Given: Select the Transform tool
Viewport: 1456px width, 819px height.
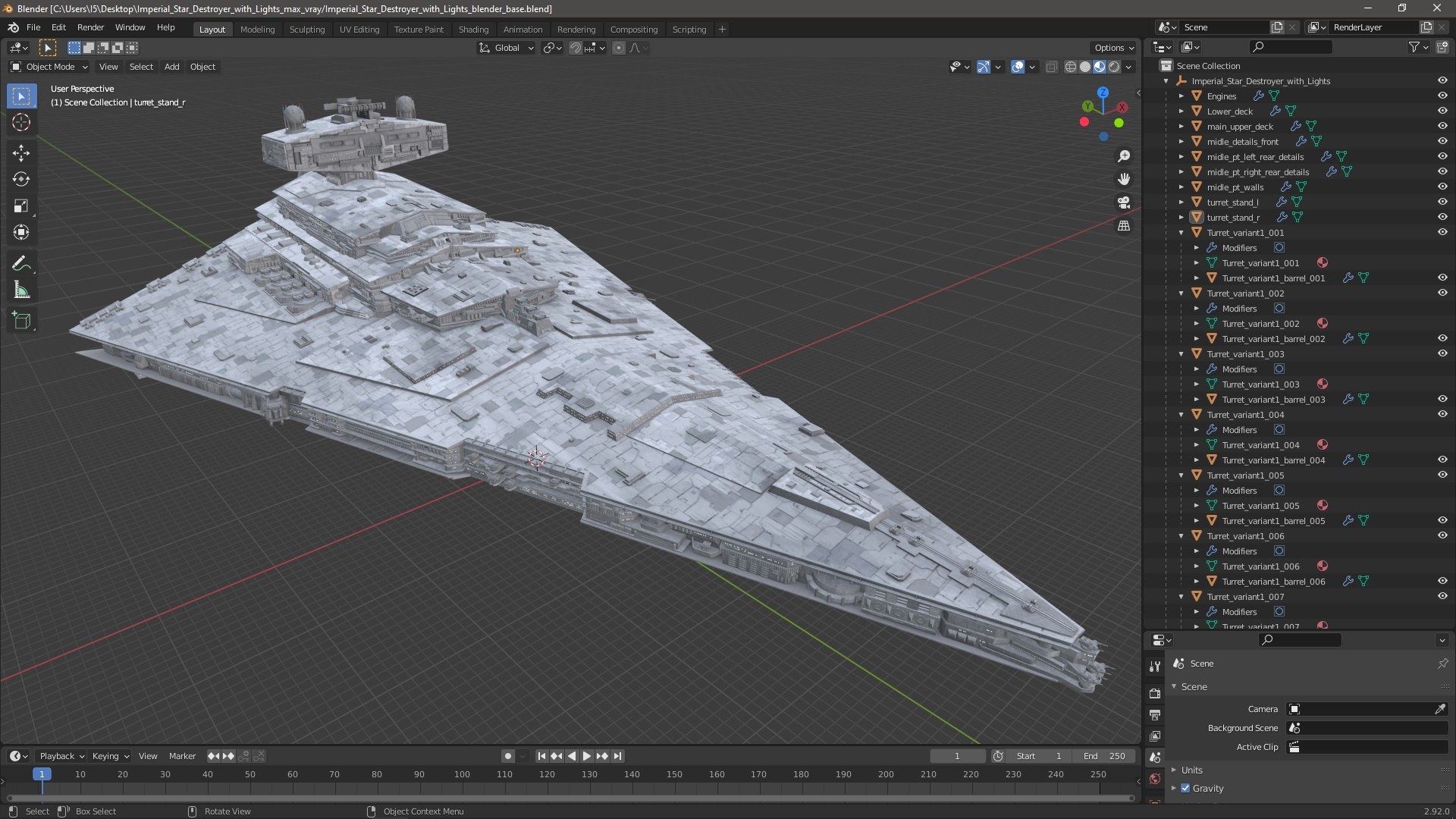Looking at the screenshot, I should click(21, 233).
